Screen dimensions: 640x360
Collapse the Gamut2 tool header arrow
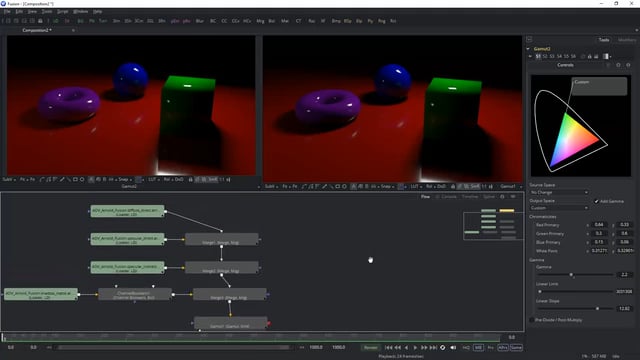pos(528,49)
